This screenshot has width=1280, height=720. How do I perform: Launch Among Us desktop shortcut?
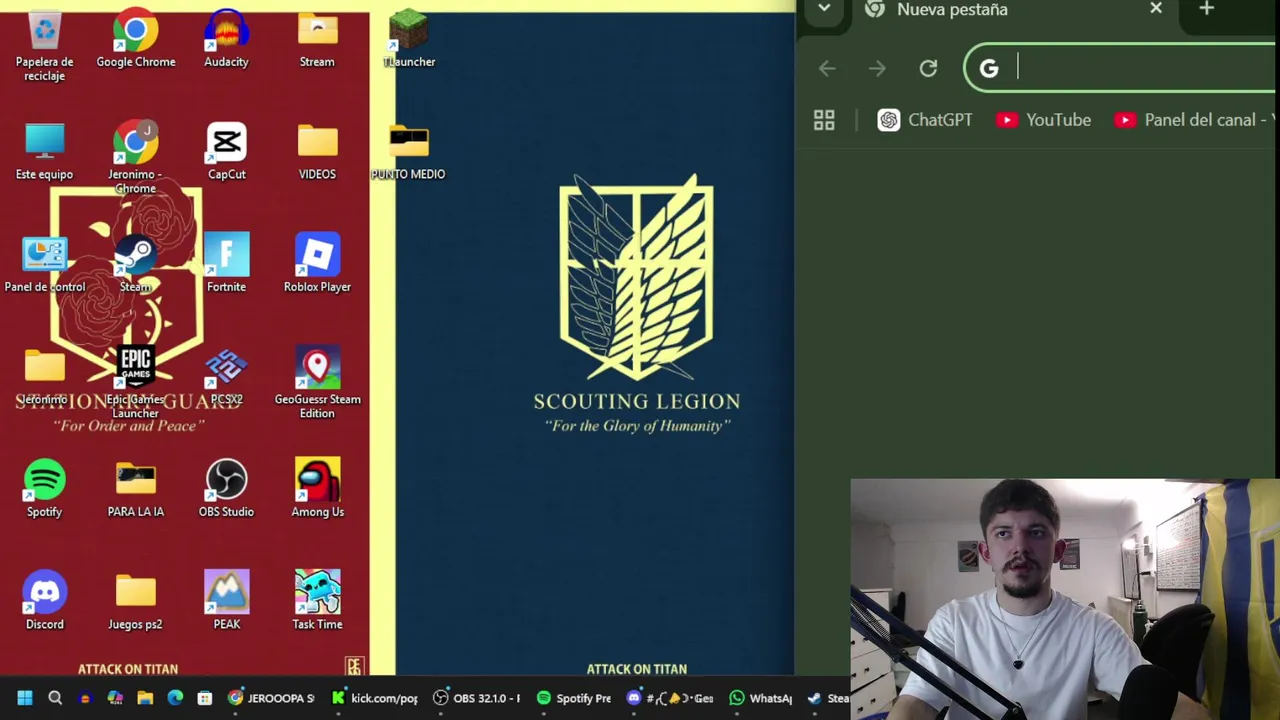(x=317, y=490)
